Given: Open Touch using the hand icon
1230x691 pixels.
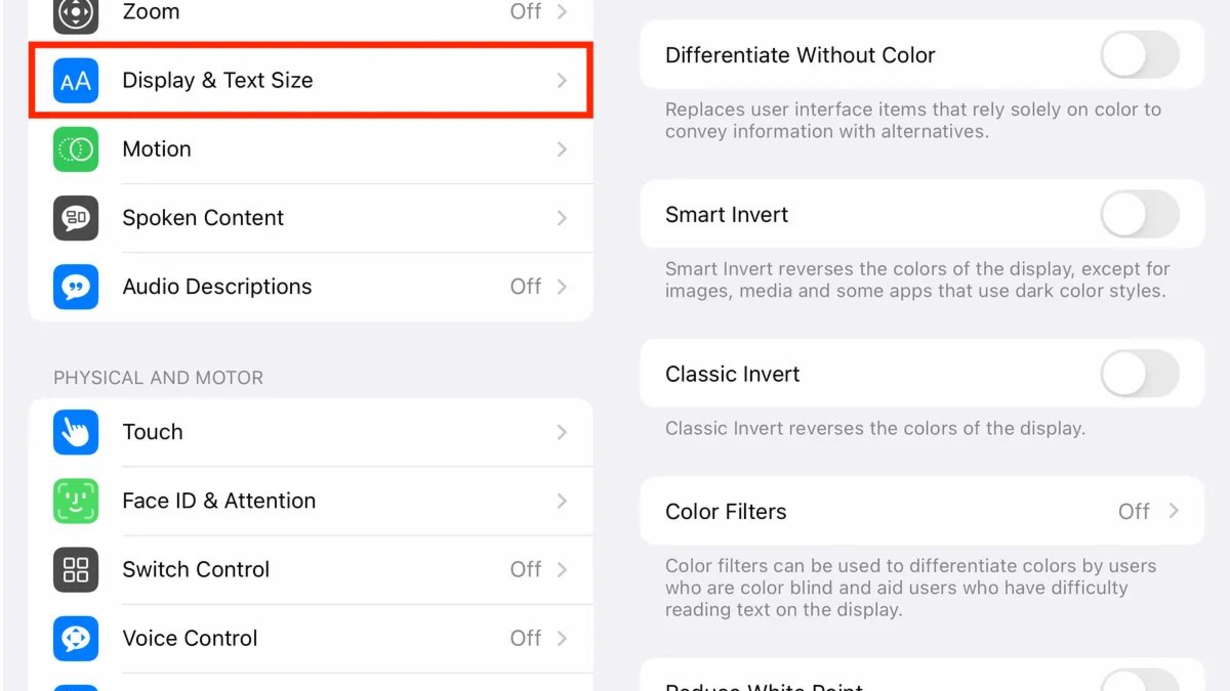Looking at the screenshot, I should tap(76, 432).
